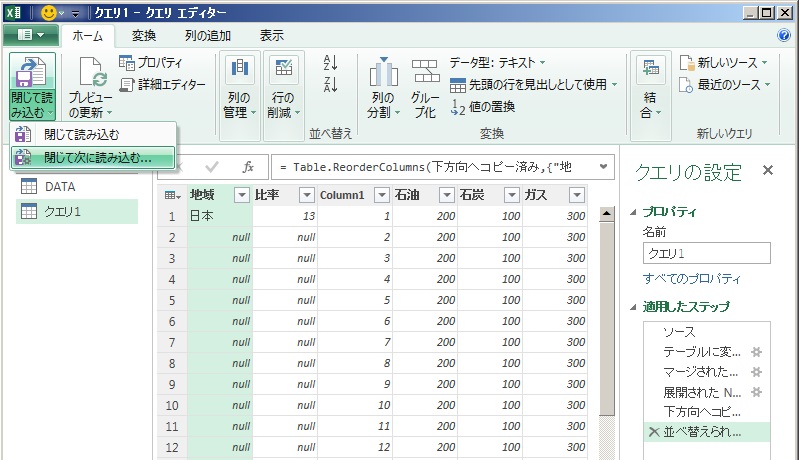Screen dimensions: 799x460
Task: Click the smiley feedback icon in title bar
Action: point(48,13)
